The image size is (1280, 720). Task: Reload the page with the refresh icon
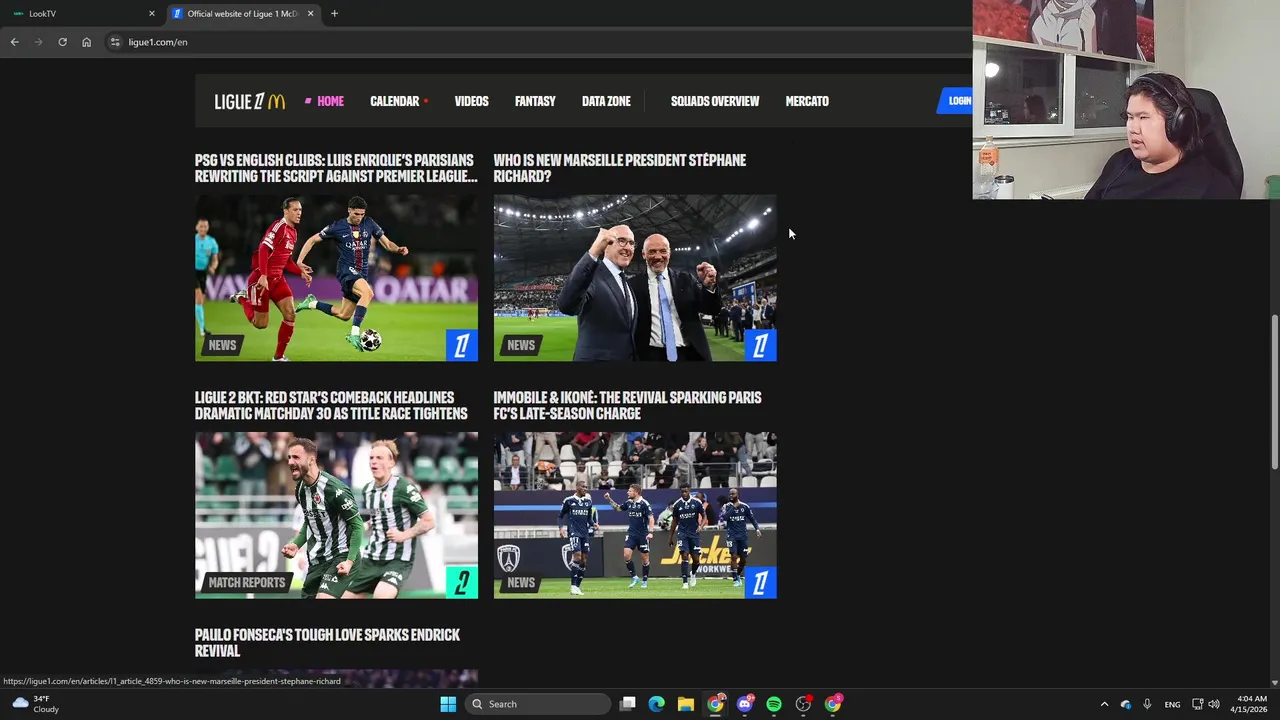[62, 42]
